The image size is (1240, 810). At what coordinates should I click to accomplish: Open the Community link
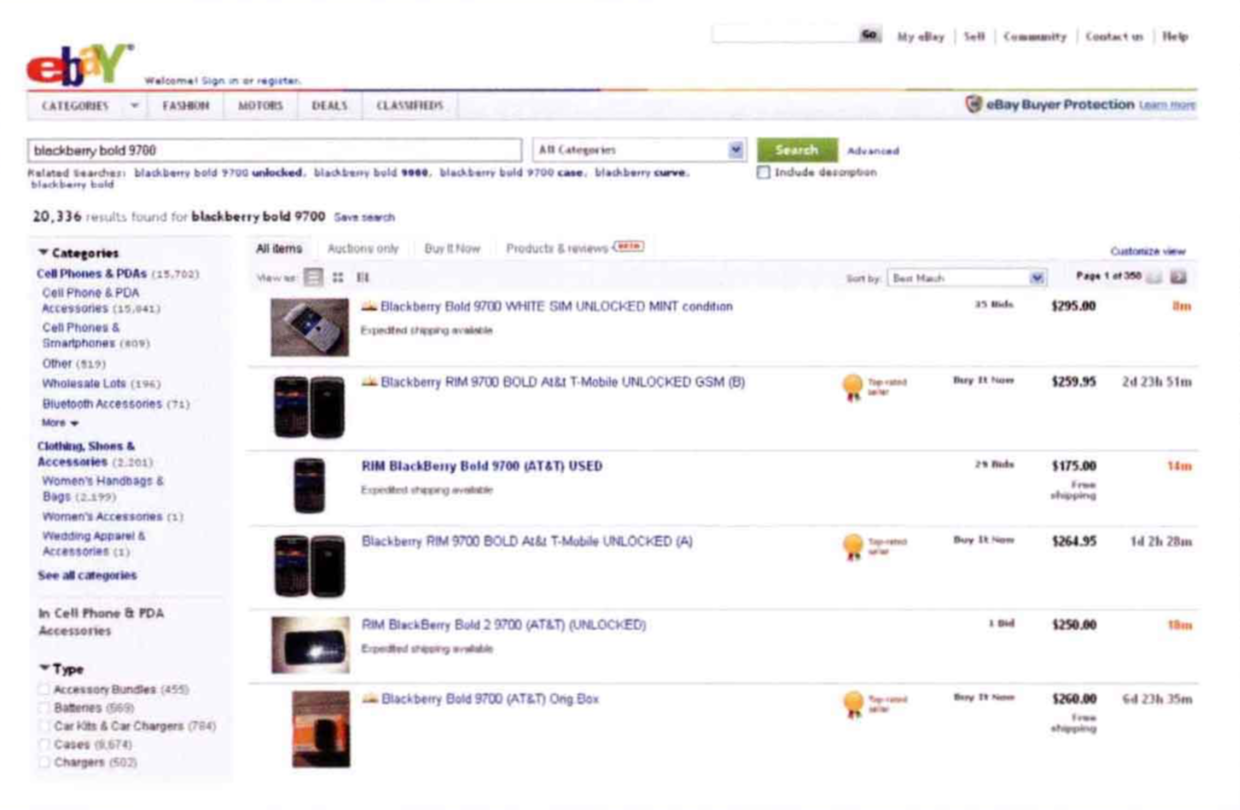click(1035, 36)
